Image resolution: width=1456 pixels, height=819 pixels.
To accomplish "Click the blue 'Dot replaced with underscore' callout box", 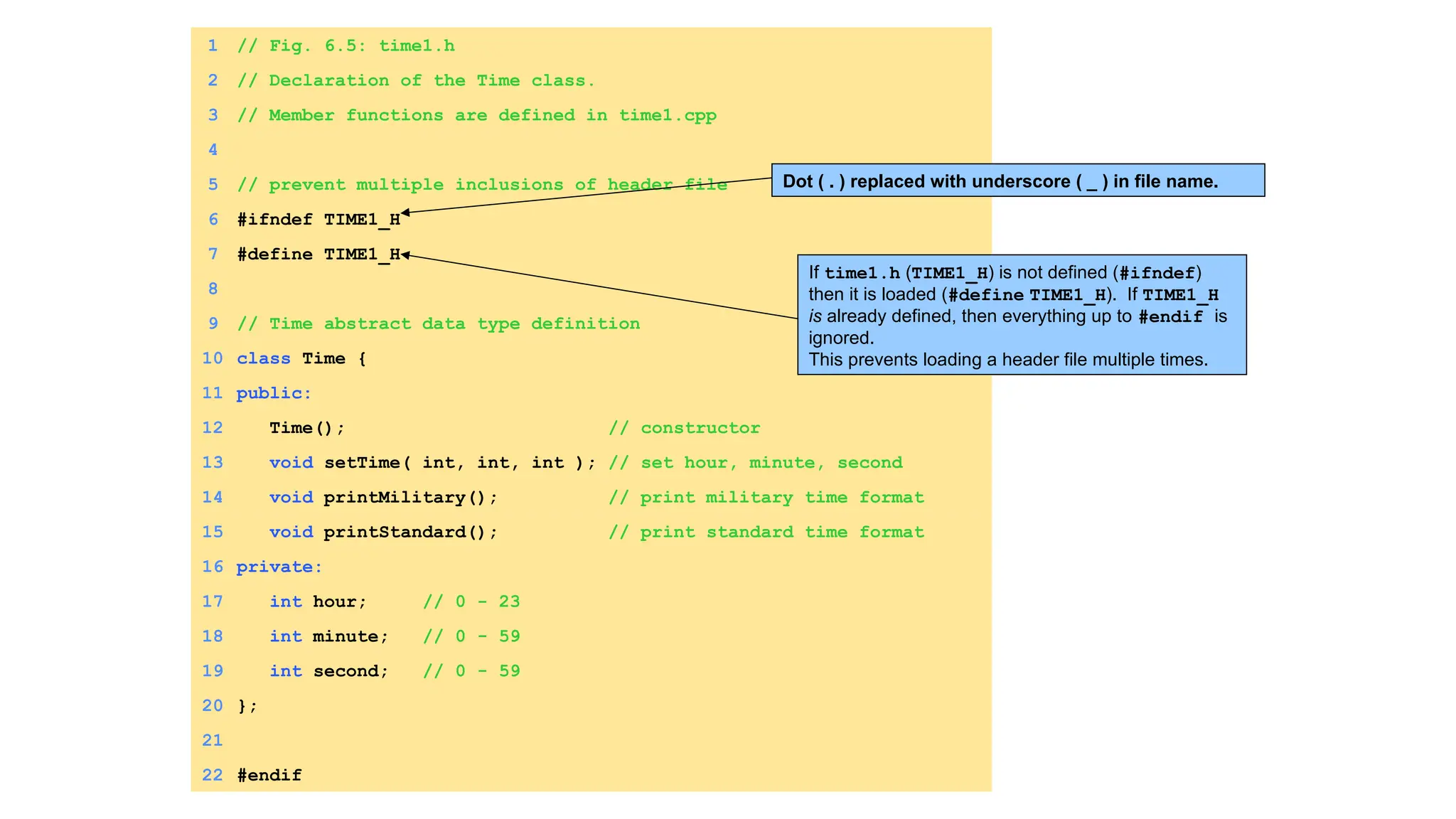I will [1017, 181].
